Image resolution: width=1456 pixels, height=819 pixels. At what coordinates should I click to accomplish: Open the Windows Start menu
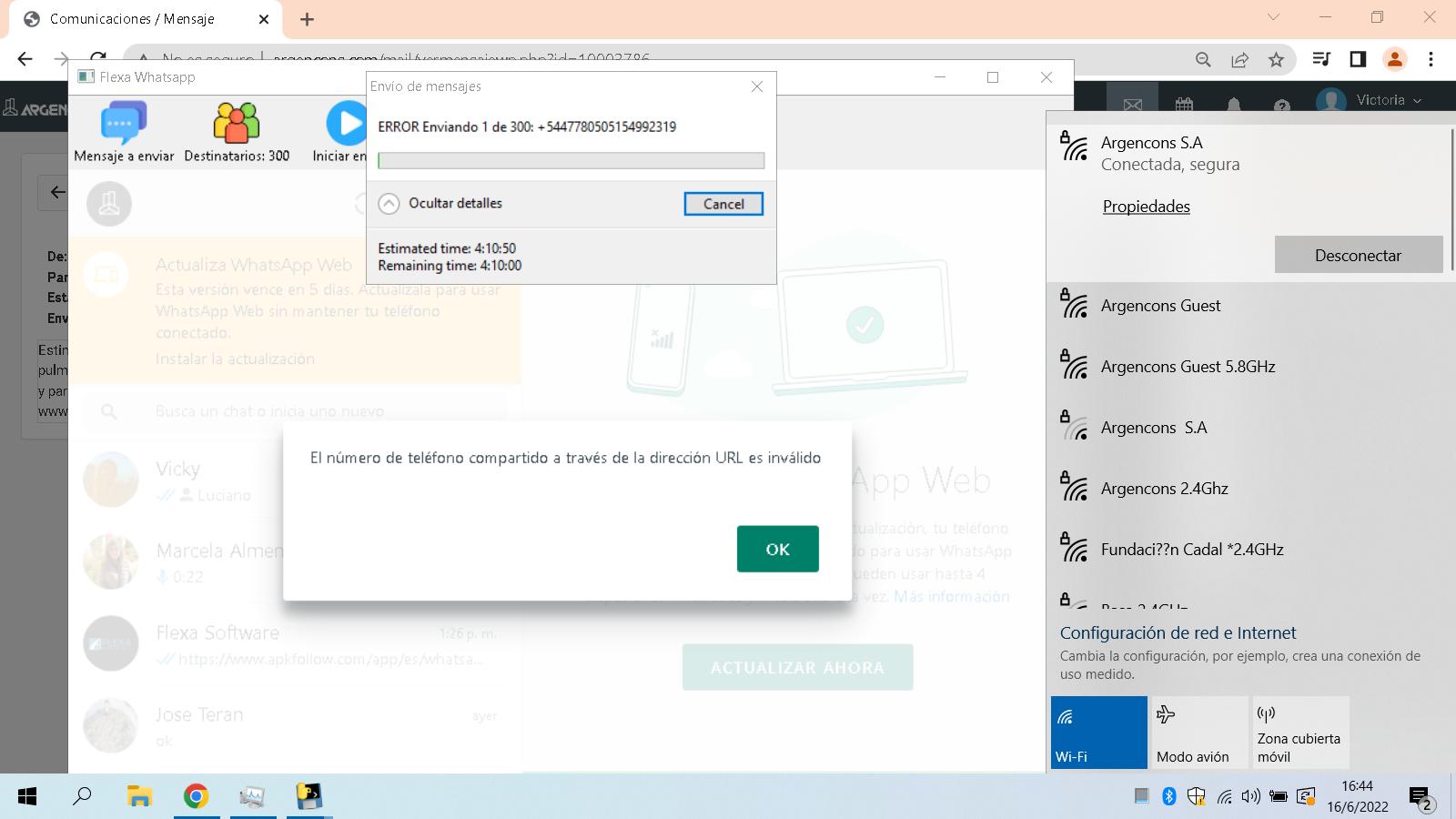(27, 796)
